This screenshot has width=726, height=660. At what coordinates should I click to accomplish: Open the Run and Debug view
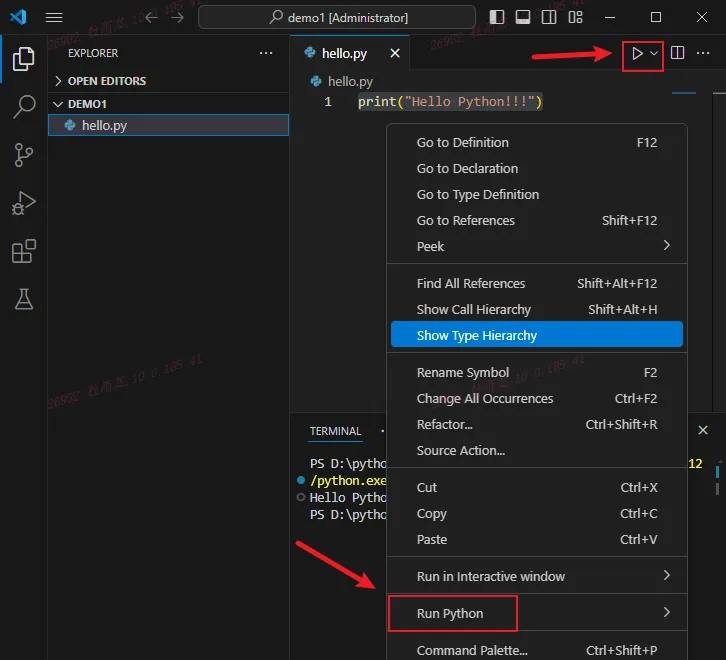click(23, 203)
